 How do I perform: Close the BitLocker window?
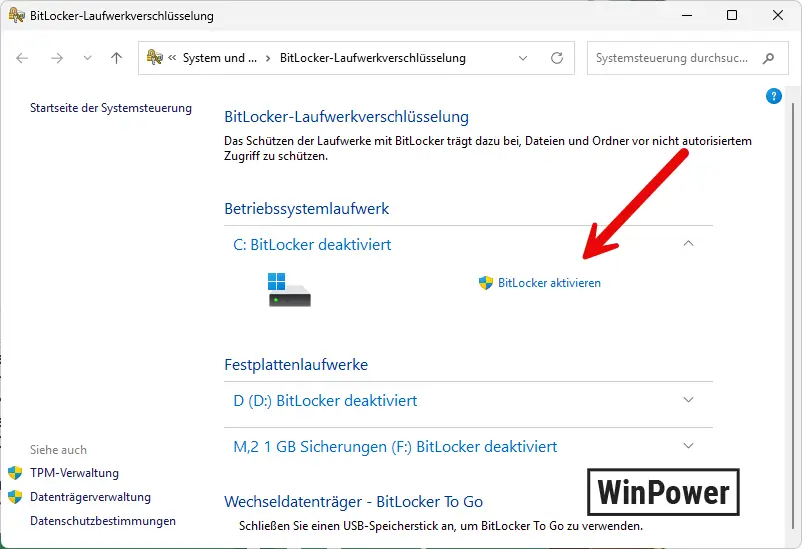click(x=778, y=15)
